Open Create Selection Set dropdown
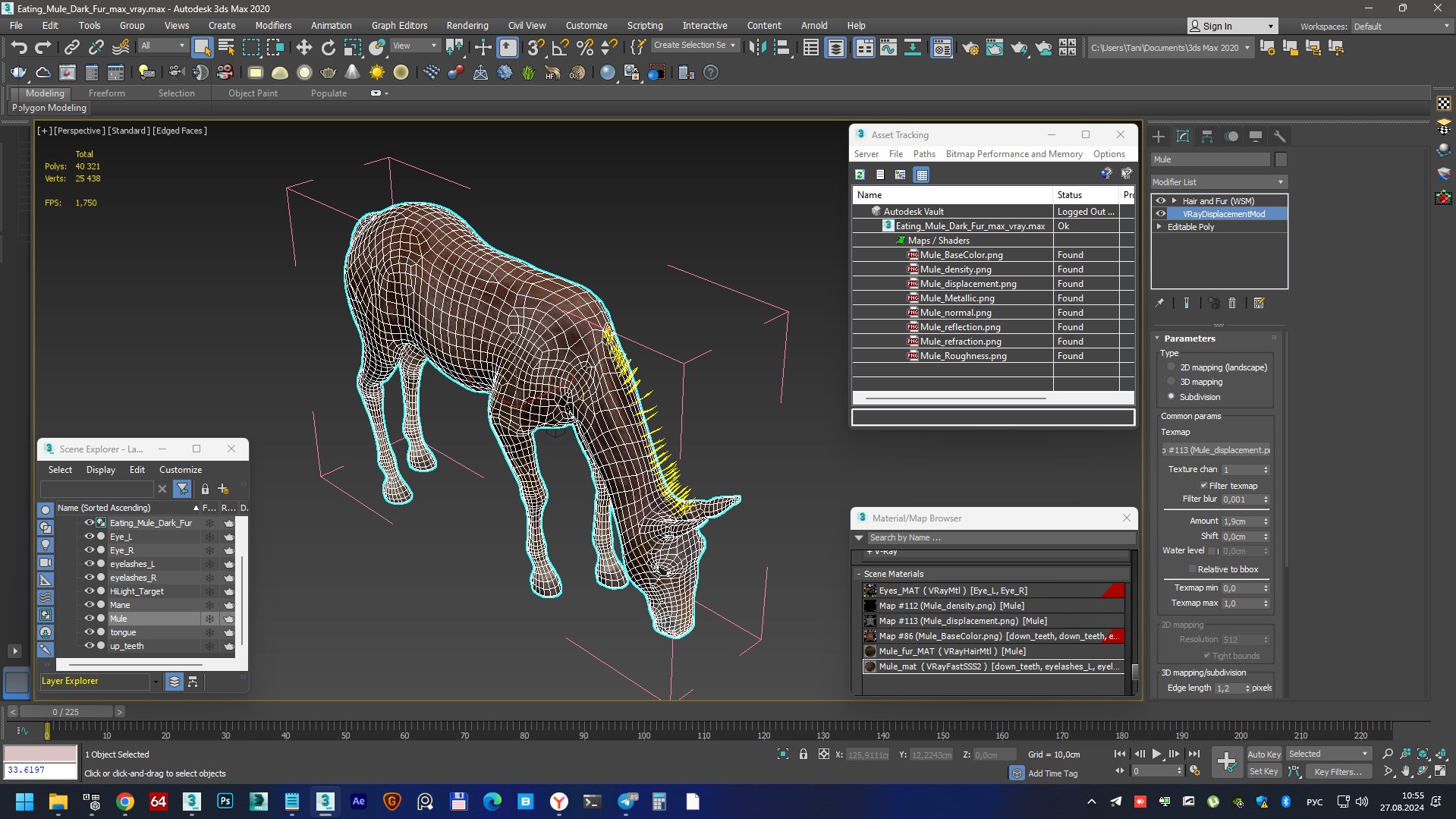 (x=694, y=46)
